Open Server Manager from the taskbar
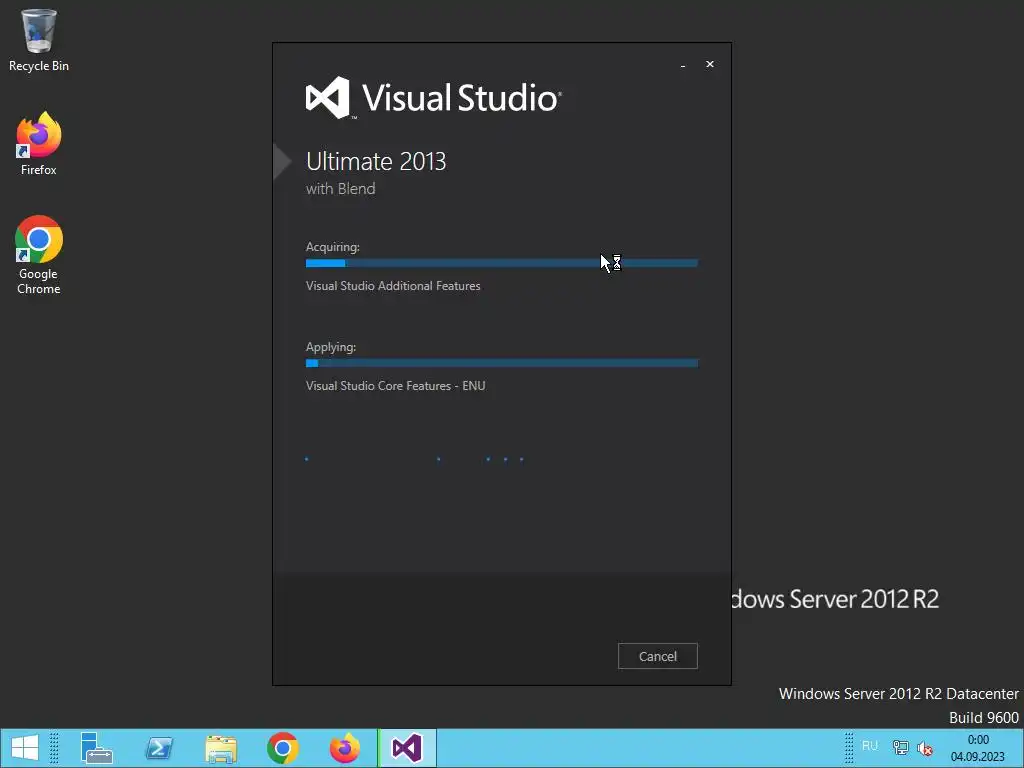 [x=97, y=748]
